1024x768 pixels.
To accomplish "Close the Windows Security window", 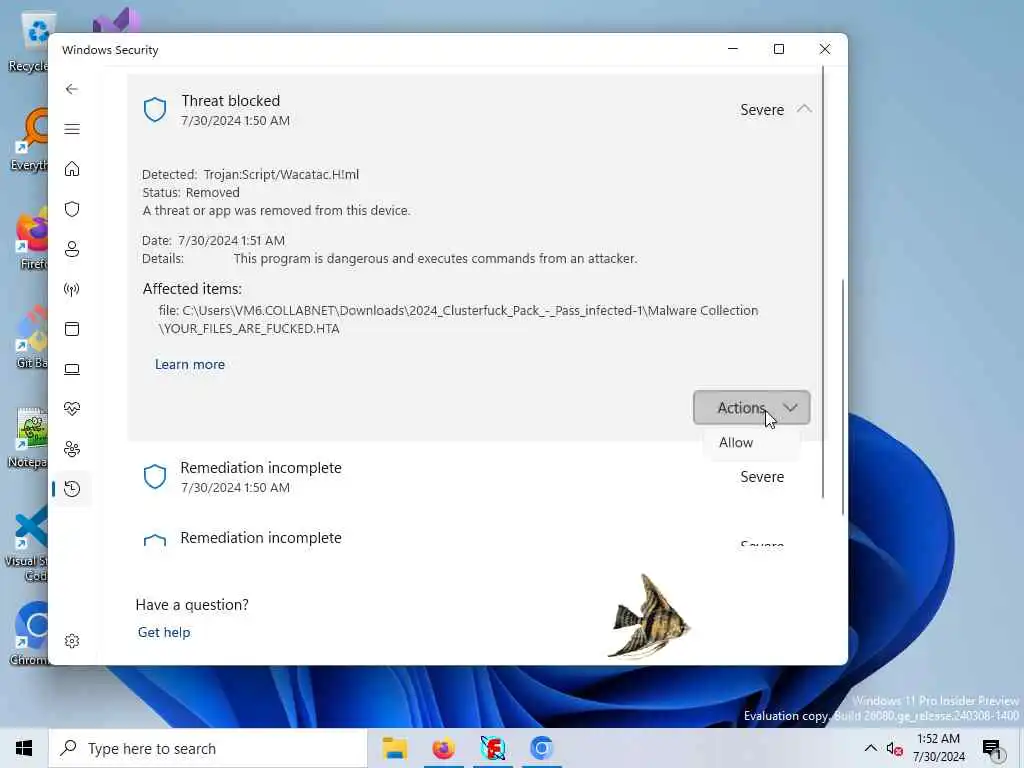I will pos(825,49).
